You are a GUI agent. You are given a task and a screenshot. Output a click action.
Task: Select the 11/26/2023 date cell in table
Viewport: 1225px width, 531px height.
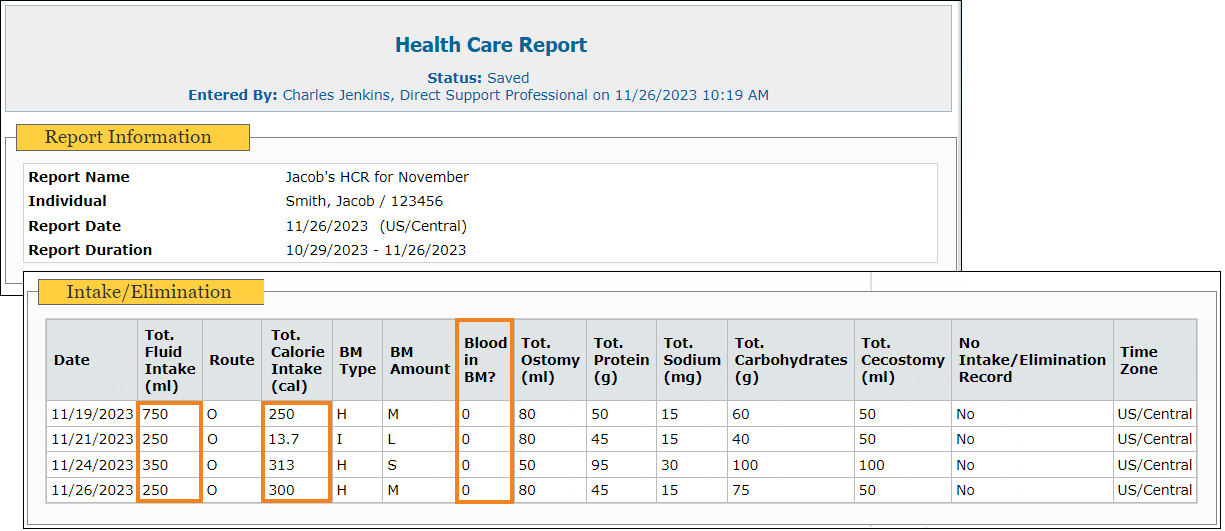(92, 490)
